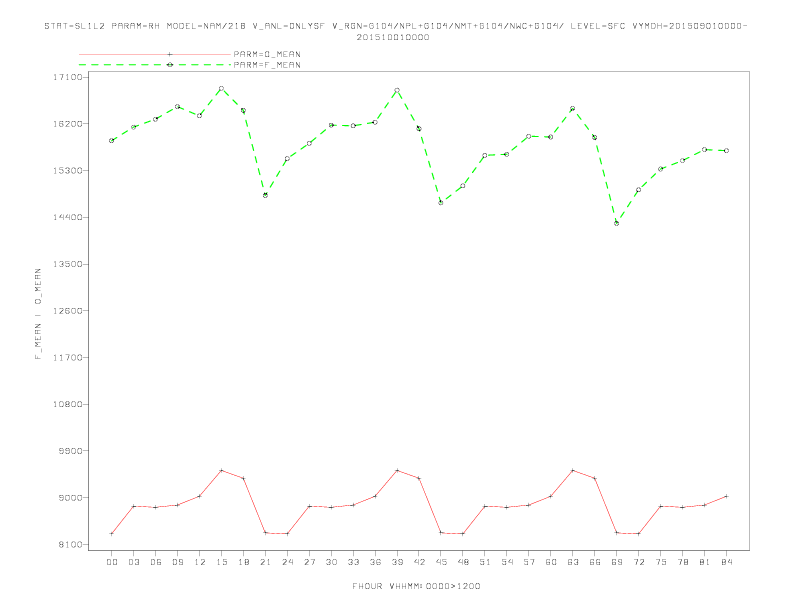The height and width of the screenshot is (612, 792).
Task: Select red O_MEAN data point at hour 00
Action: coord(112,534)
